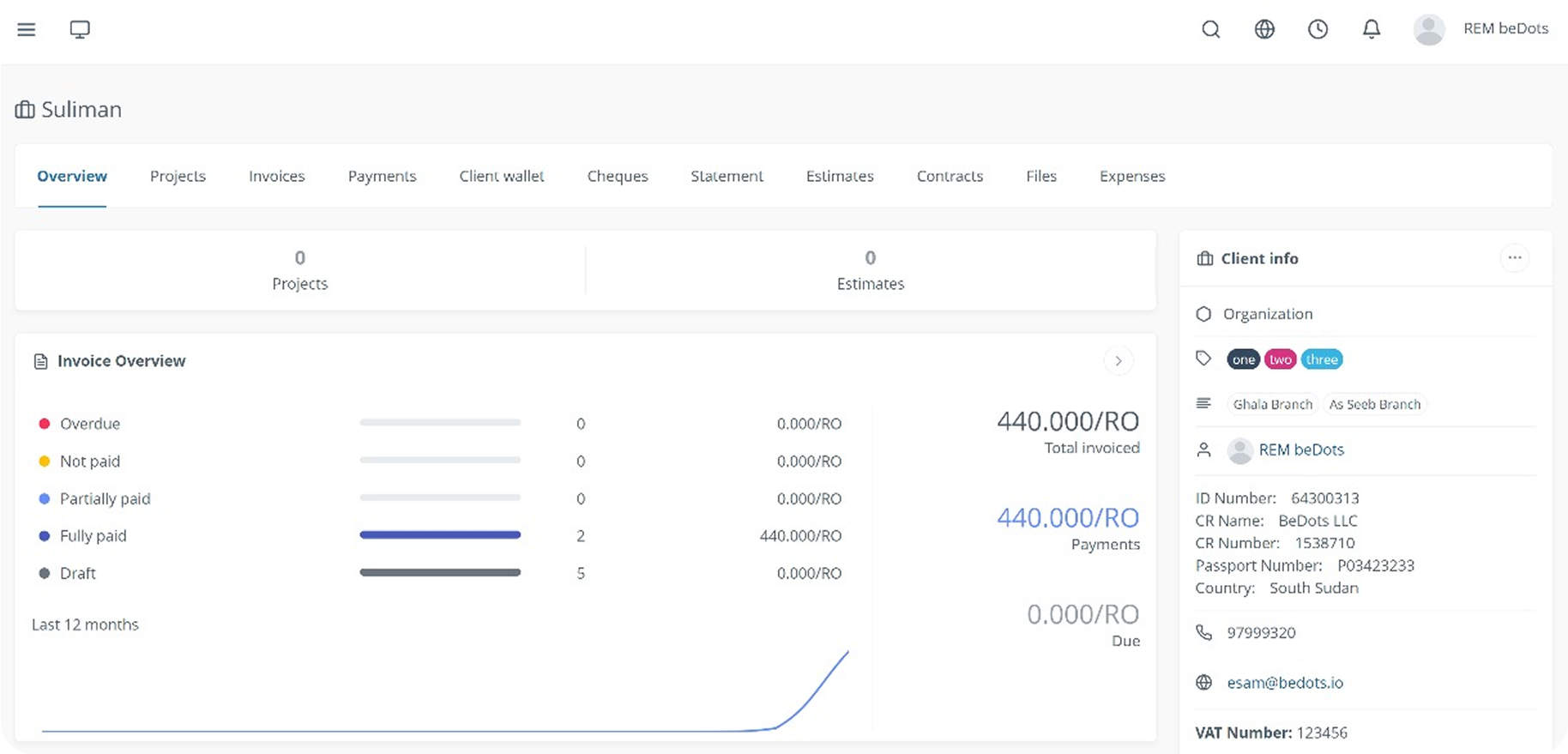Click the user avatar in header
The height and width of the screenshot is (754, 1568).
pyautogui.click(x=1428, y=29)
